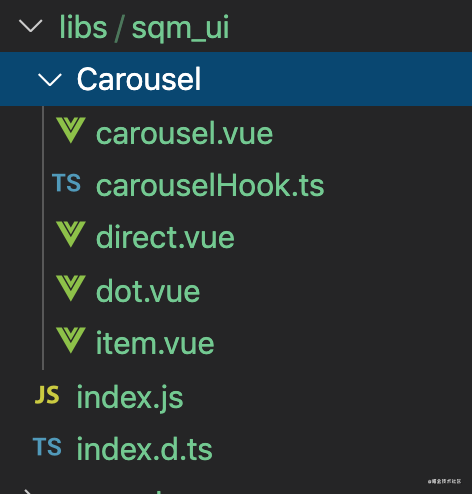
Task: Collapse the libs / sqm_ui folder chevron
Action: tap(31, 26)
